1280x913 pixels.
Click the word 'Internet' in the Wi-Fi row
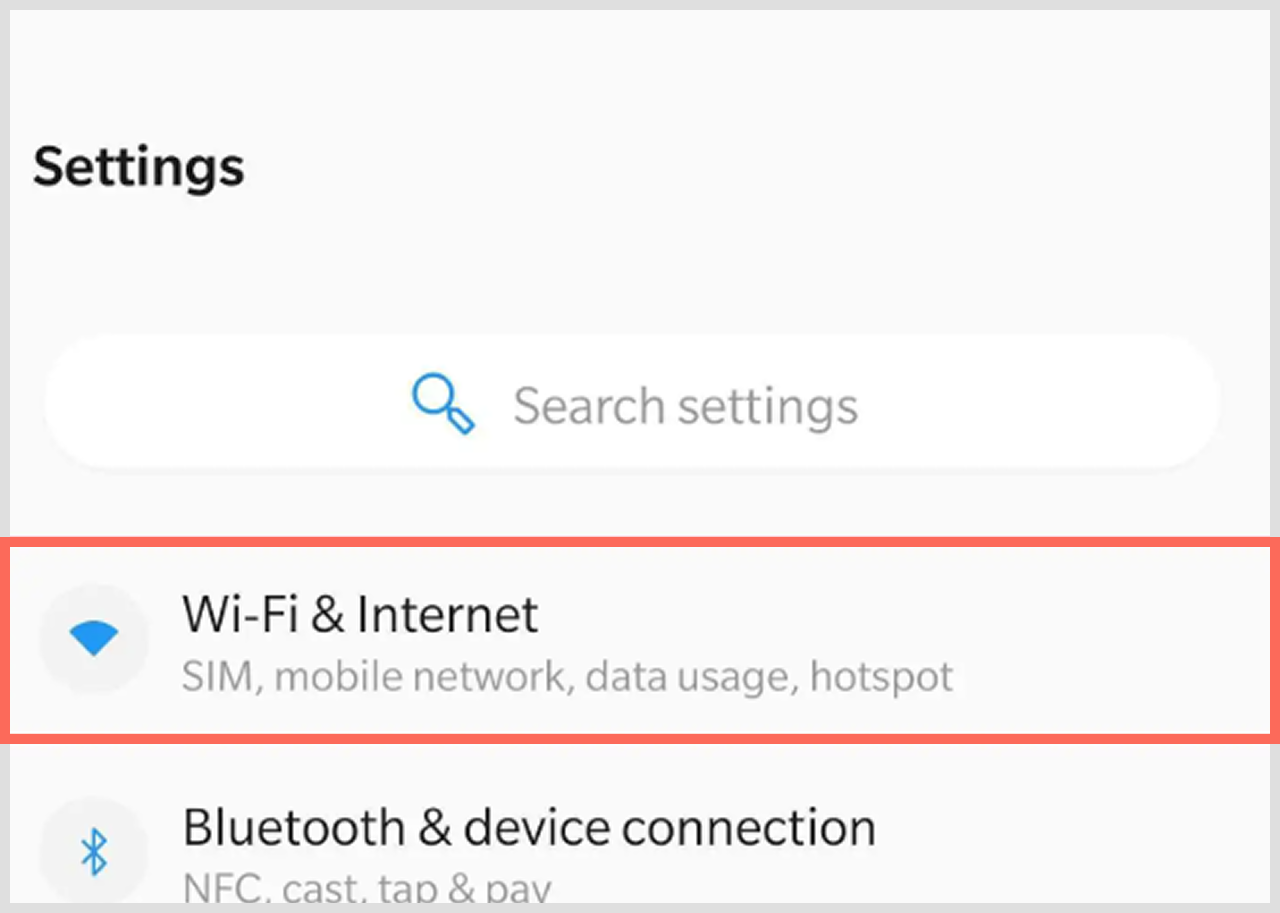(x=448, y=613)
